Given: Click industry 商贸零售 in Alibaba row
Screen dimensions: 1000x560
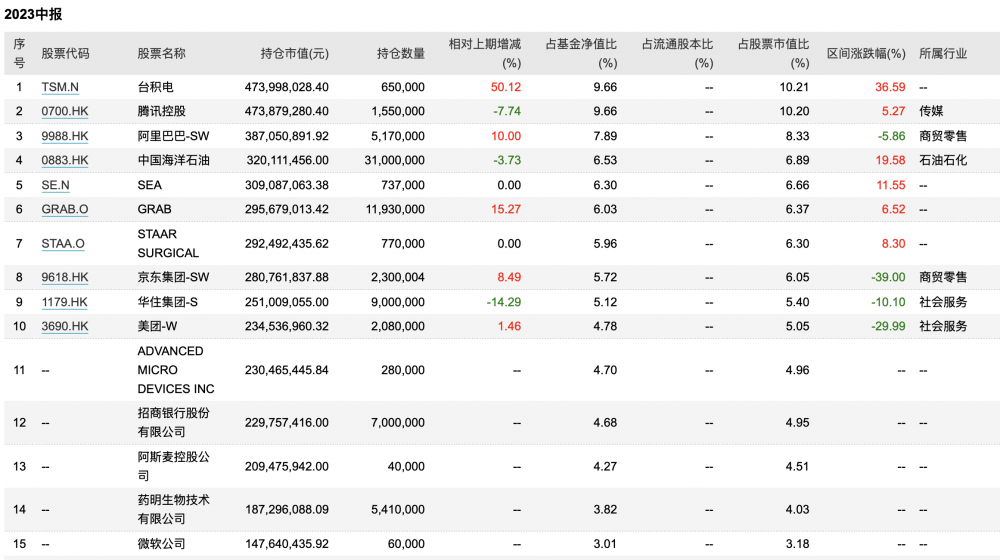Looking at the screenshot, I should (943, 136).
